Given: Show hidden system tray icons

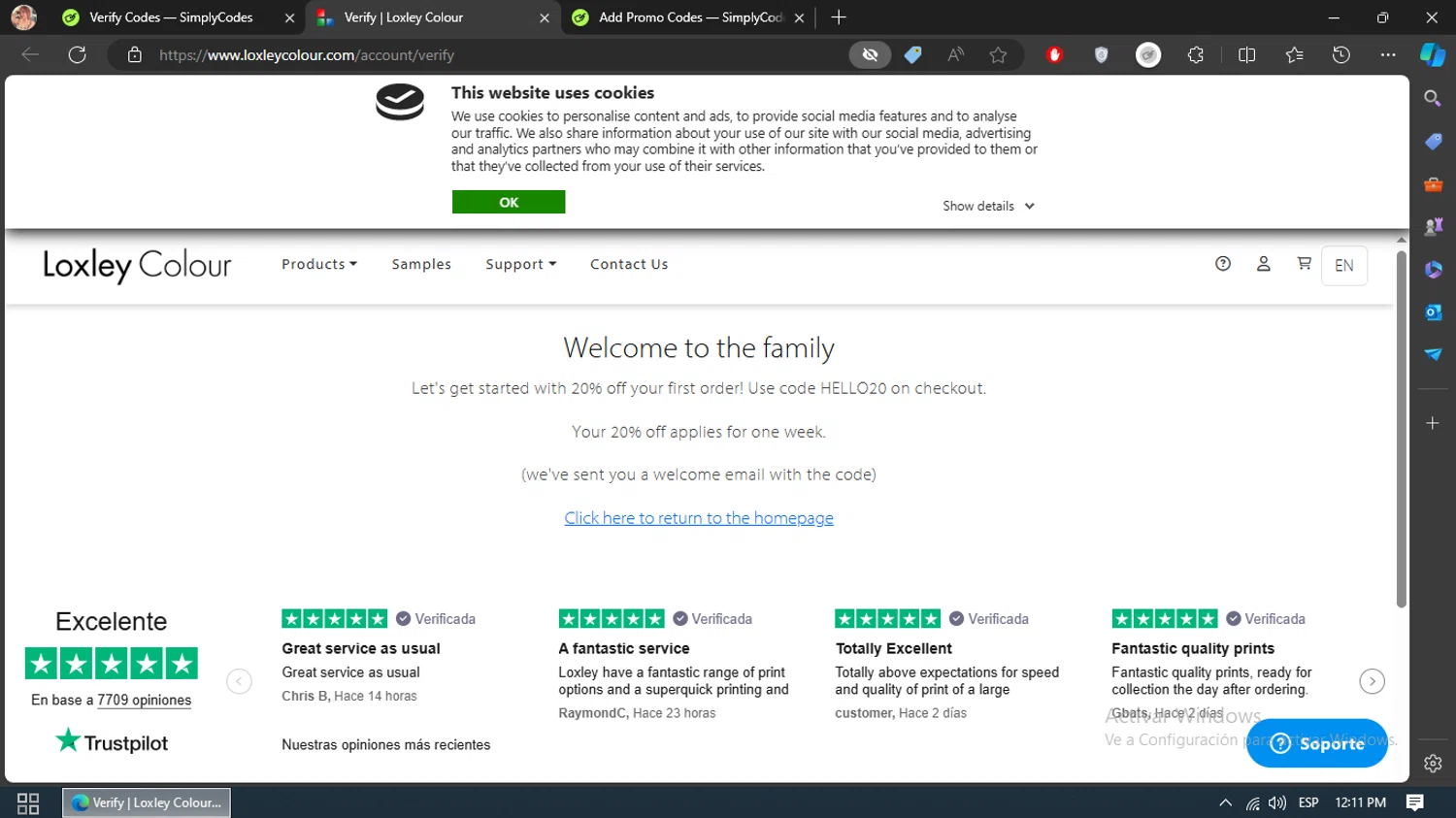Looking at the screenshot, I should coord(1225,802).
